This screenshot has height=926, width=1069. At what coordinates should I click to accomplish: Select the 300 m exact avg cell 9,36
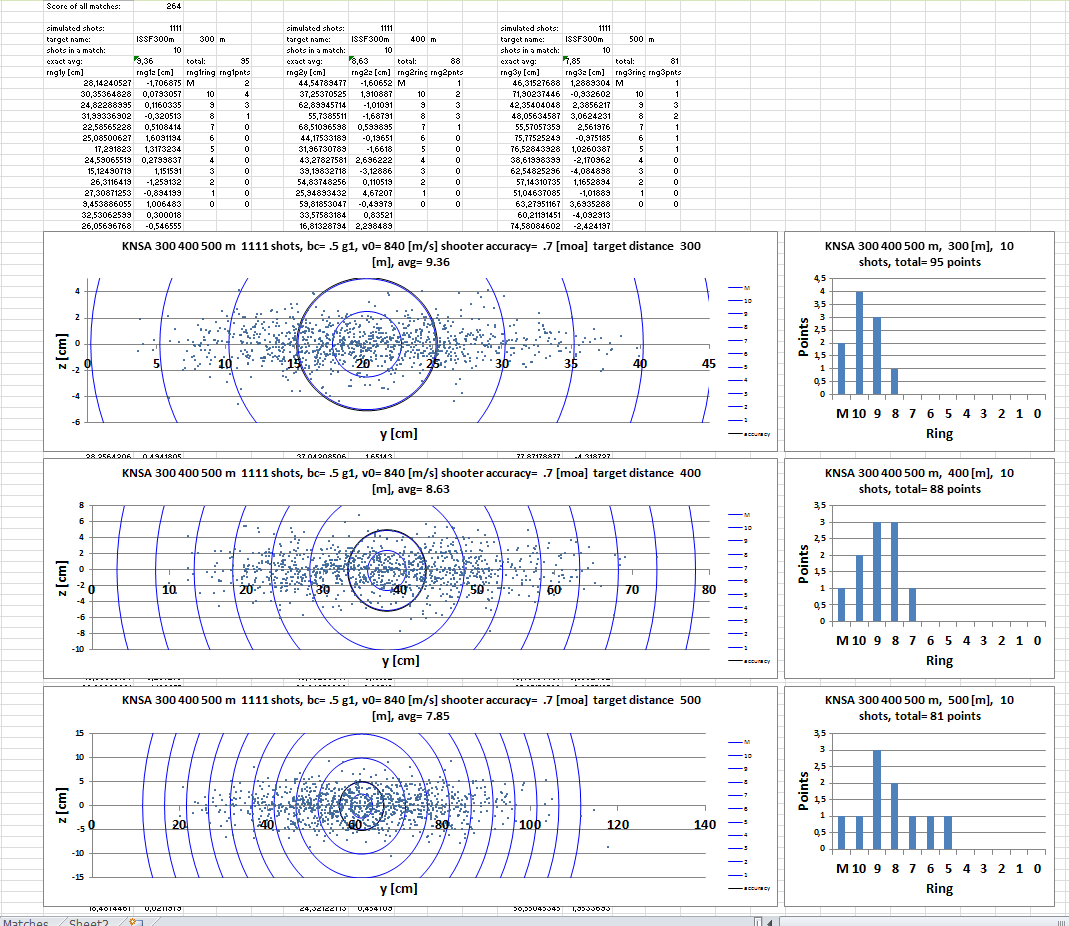(159, 61)
